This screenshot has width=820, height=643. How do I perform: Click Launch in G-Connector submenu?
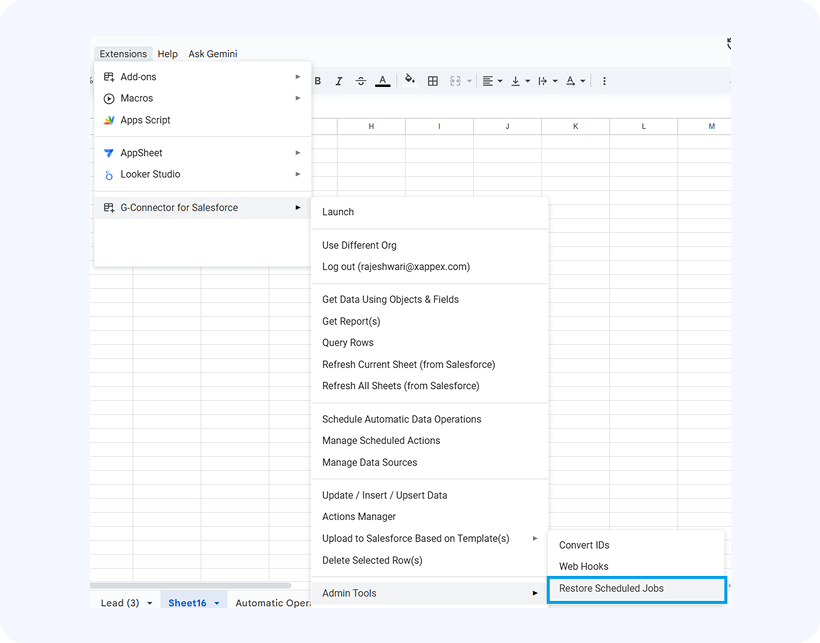pyautogui.click(x=338, y=212)
